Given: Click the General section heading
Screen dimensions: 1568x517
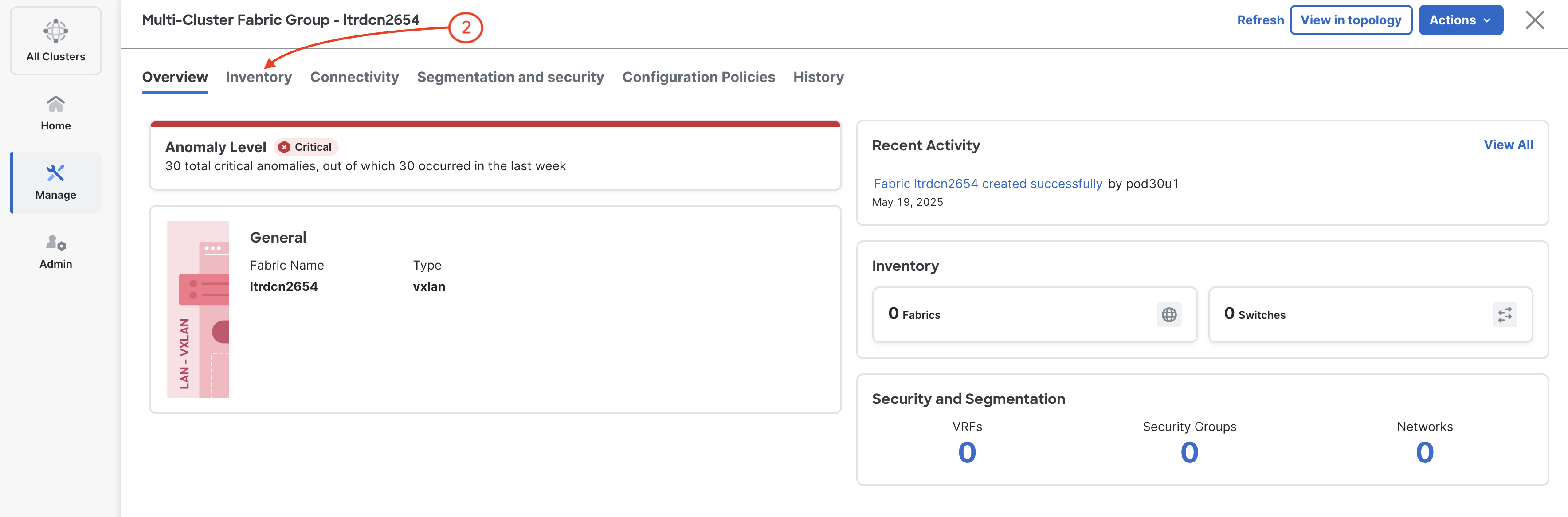Looking at the screenshot, I should (278, 238).
